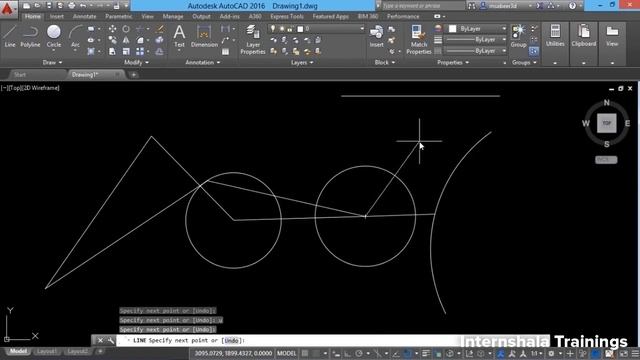Viewport: 640px width, 360px height.
Task: Switch to the Insert ribbon tab
Action: 57,16
